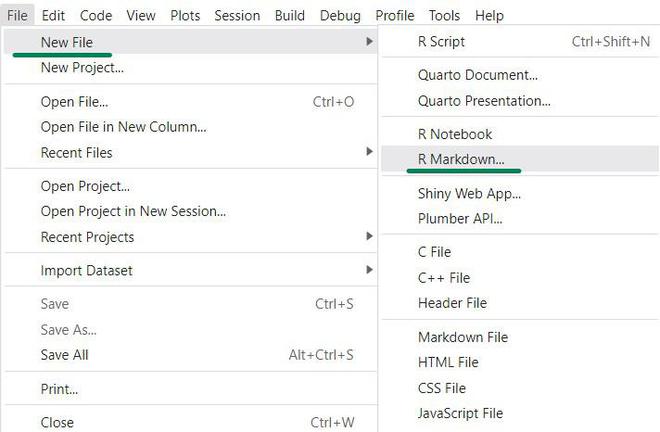Choose Open File menu entry

[x=74, y=101]
